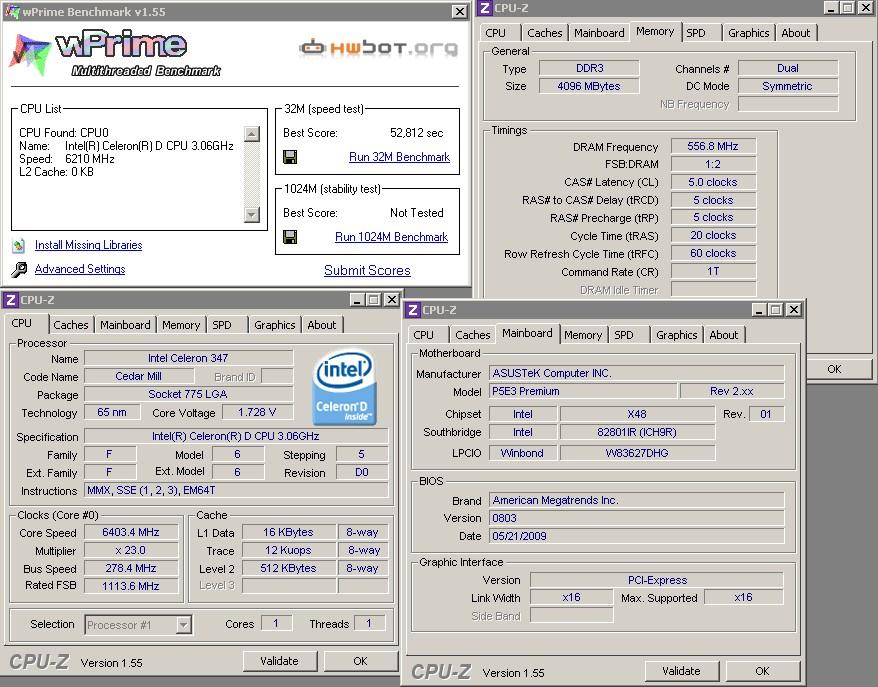This screenshot has height=687, width=878.
Task: Select Memory tab in the Mainboard window
Action: tap(583, 335)
